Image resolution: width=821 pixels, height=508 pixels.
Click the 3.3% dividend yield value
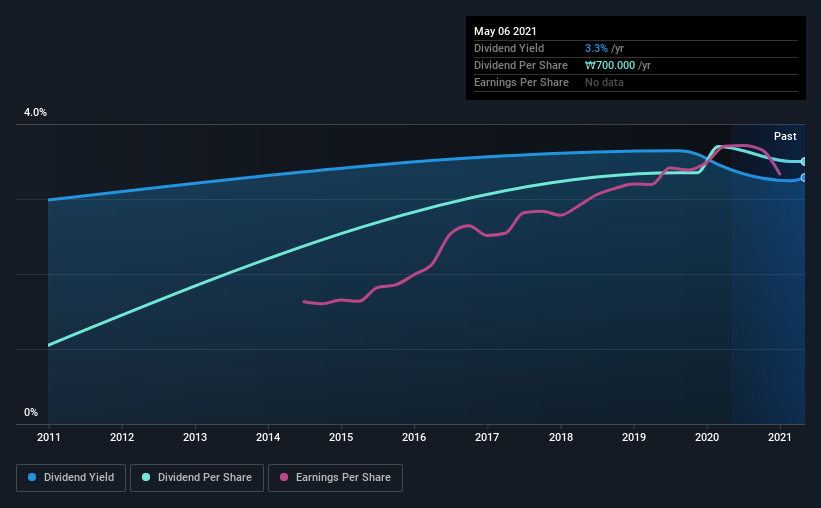pos(596,48)
